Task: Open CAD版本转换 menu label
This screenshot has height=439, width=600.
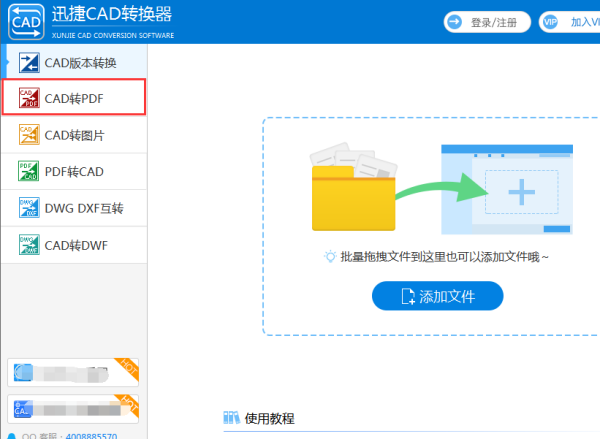Action: [x=80, y=63]
